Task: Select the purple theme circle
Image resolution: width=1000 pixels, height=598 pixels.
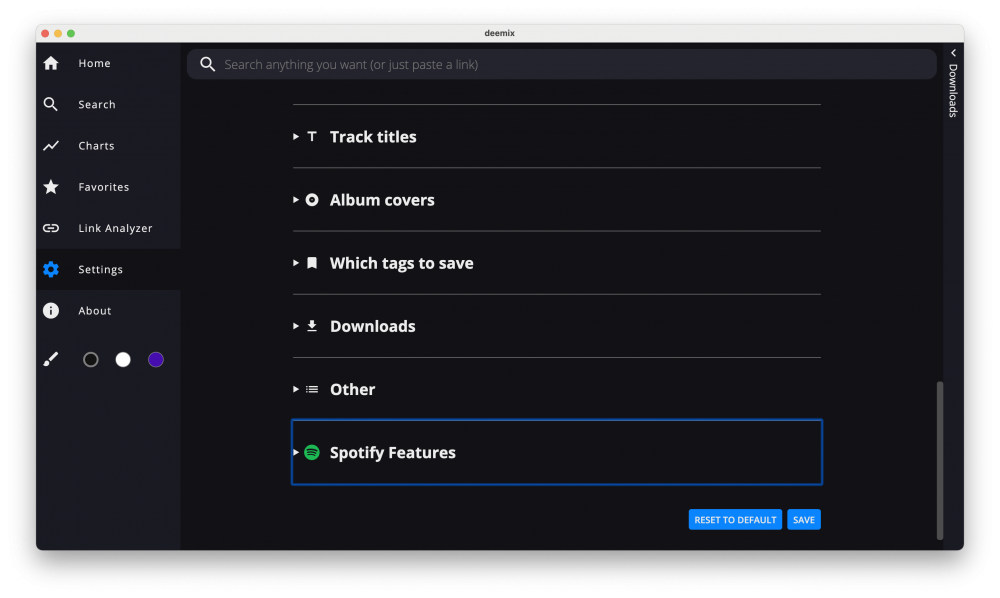Action: pyautogui.click(x=156, y=360)
